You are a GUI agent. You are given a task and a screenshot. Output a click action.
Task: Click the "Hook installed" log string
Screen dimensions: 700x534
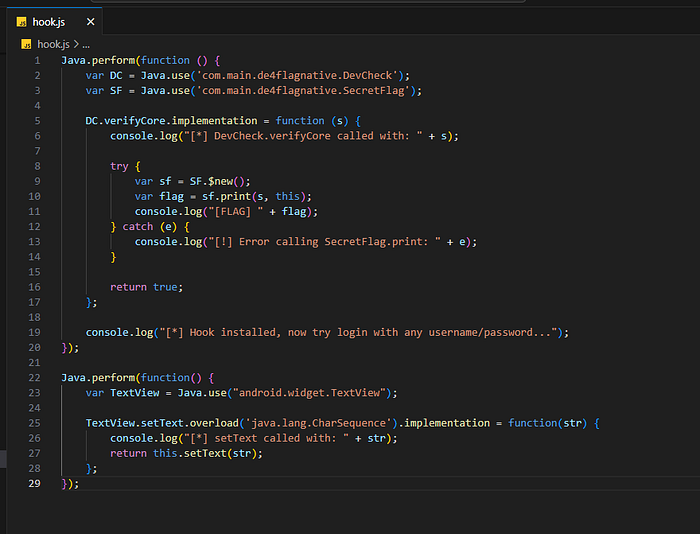(358, 332)
